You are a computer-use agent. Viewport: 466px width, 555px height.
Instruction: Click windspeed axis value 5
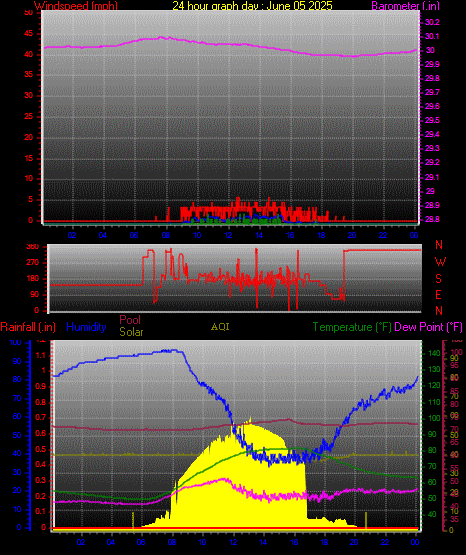click(30, 200)
